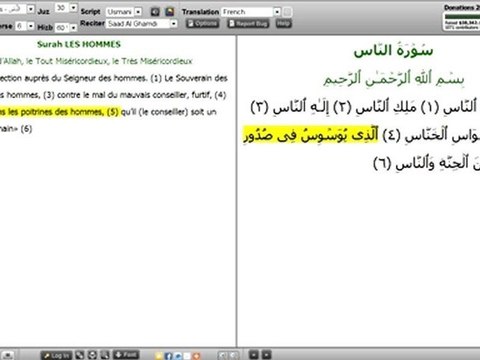Image resolution: width=480 pixels, height=360 pixels.
Task: Click Arabic verse marker (٢)
Action: [x=342, y=107]
